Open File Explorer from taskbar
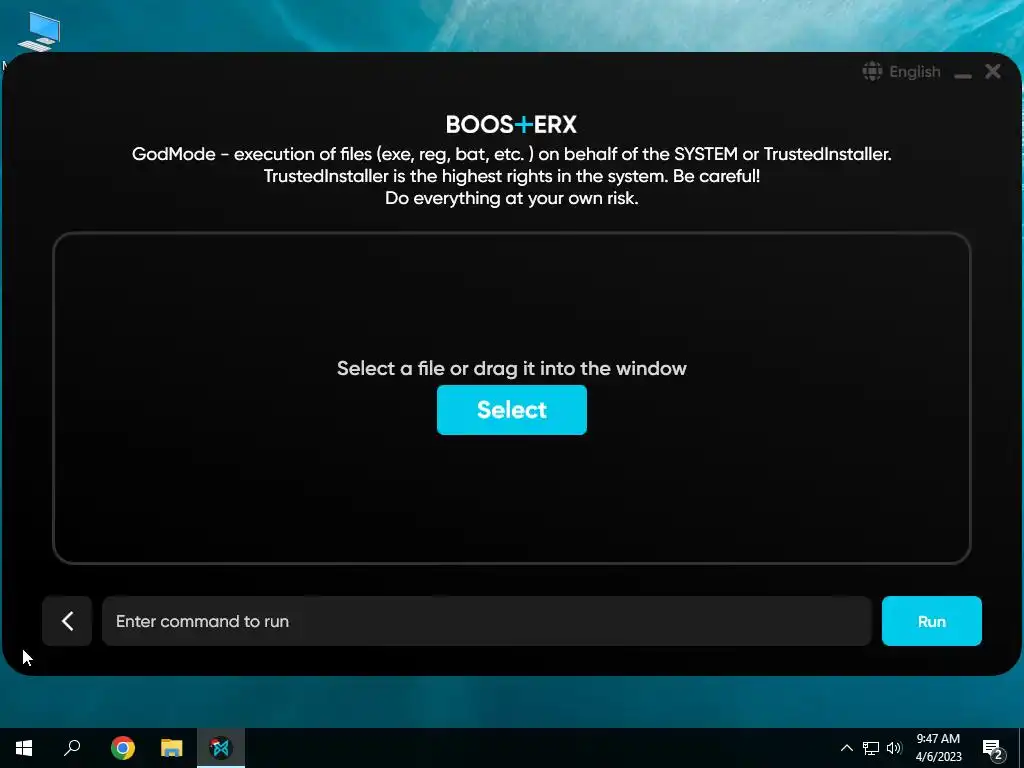The width and height of the screenshot is (1024, 768). [x=172, y=748]
